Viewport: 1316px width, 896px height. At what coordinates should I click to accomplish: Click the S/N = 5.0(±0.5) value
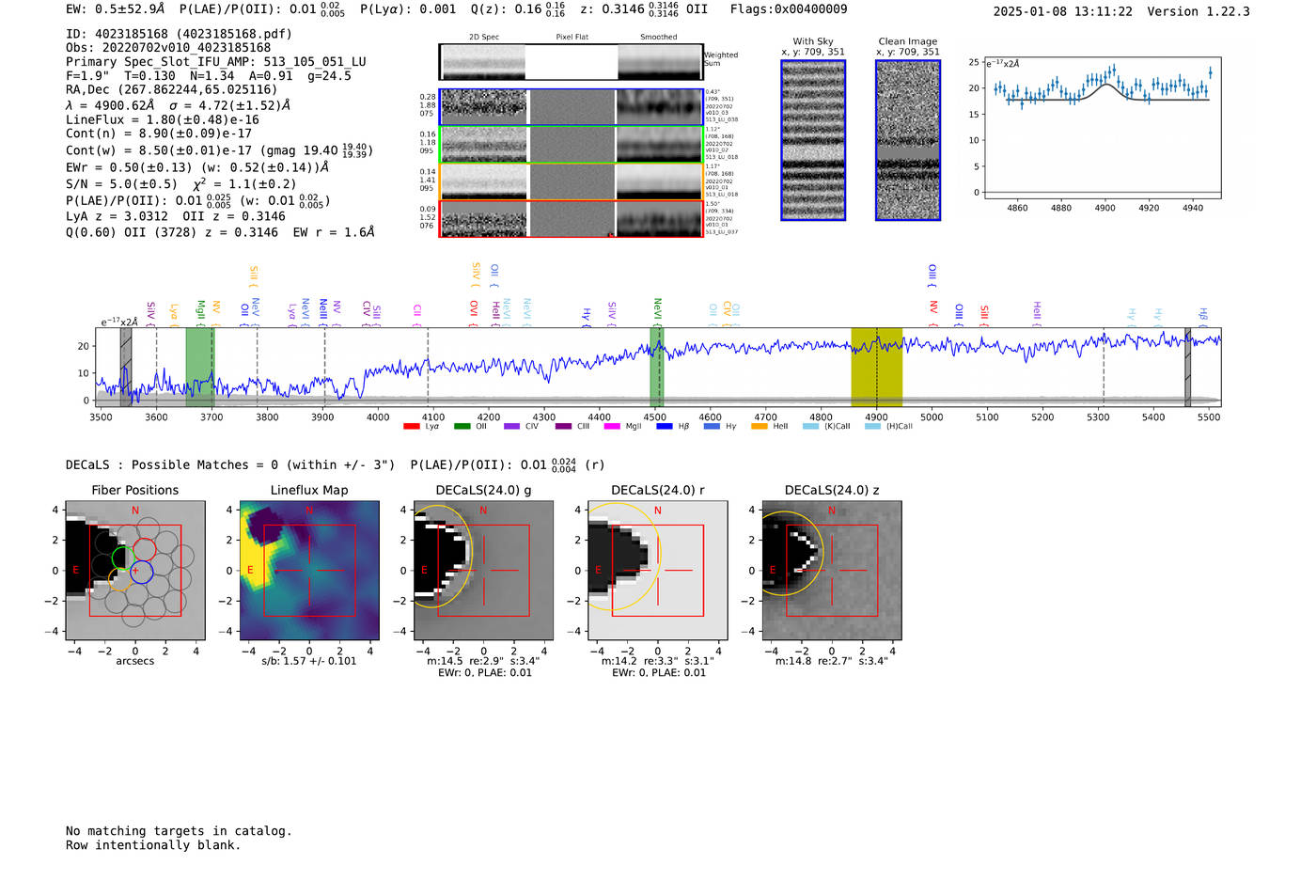click(121, 184)
